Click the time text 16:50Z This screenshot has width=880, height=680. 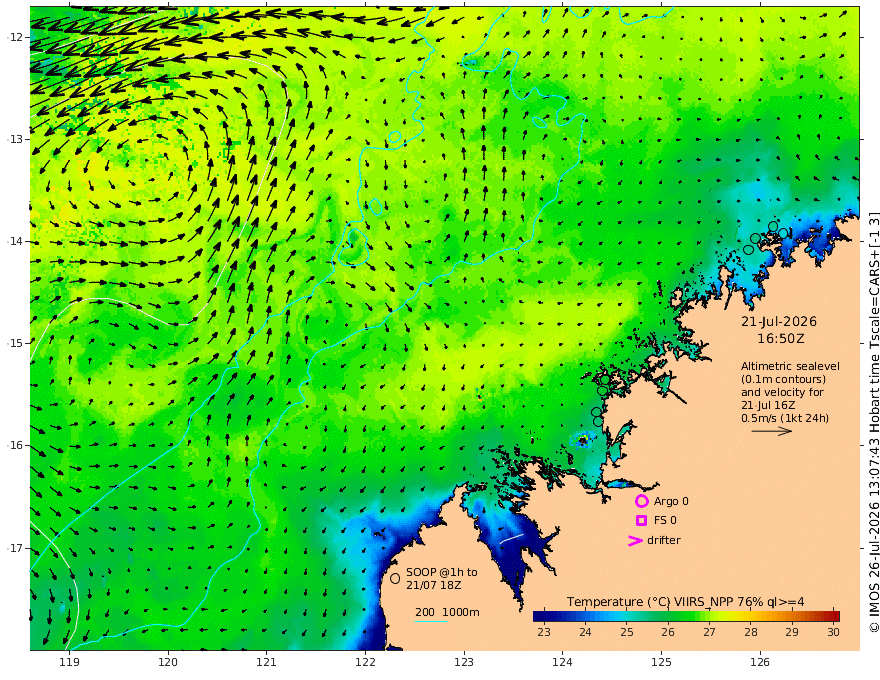(x=781, y=339)
